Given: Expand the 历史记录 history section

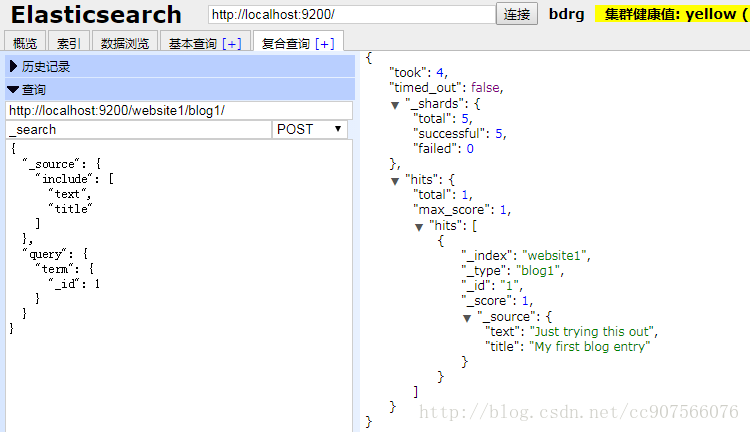Looking at the screenshot, I should coord(180,66).
